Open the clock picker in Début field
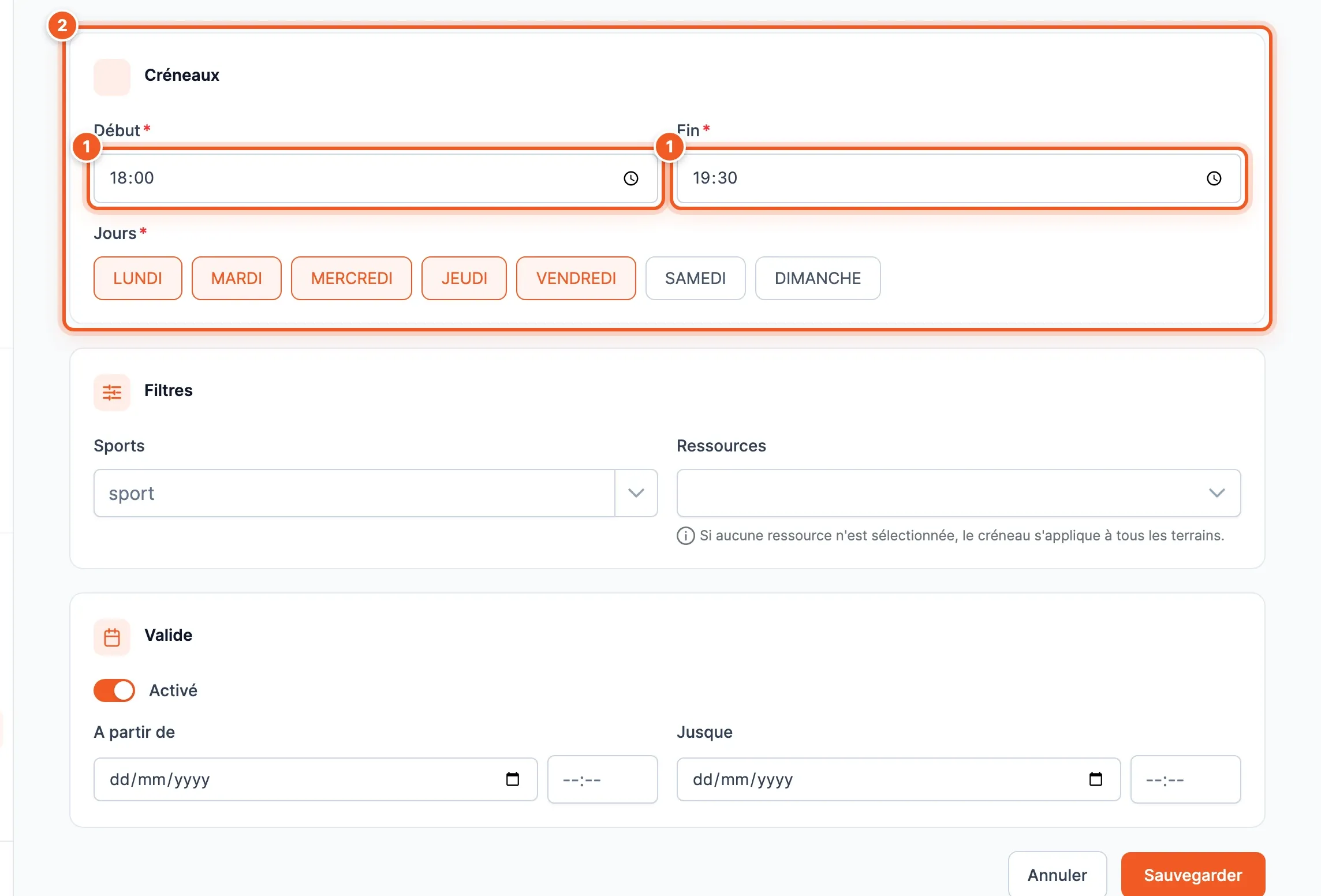This screenshot has height=896, width=1321. coord(630,178)
